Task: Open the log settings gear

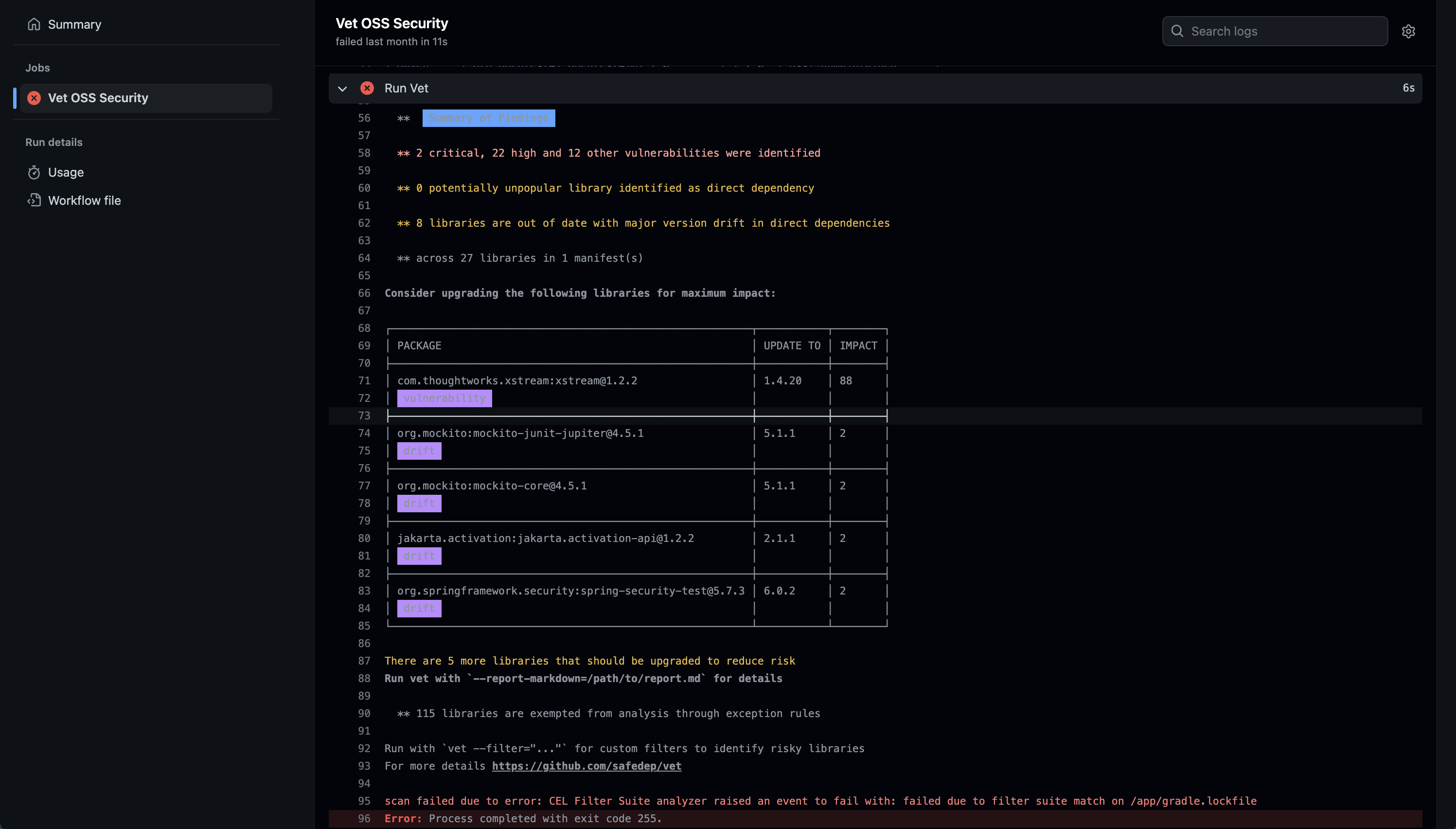Action: click(1408, 31)
